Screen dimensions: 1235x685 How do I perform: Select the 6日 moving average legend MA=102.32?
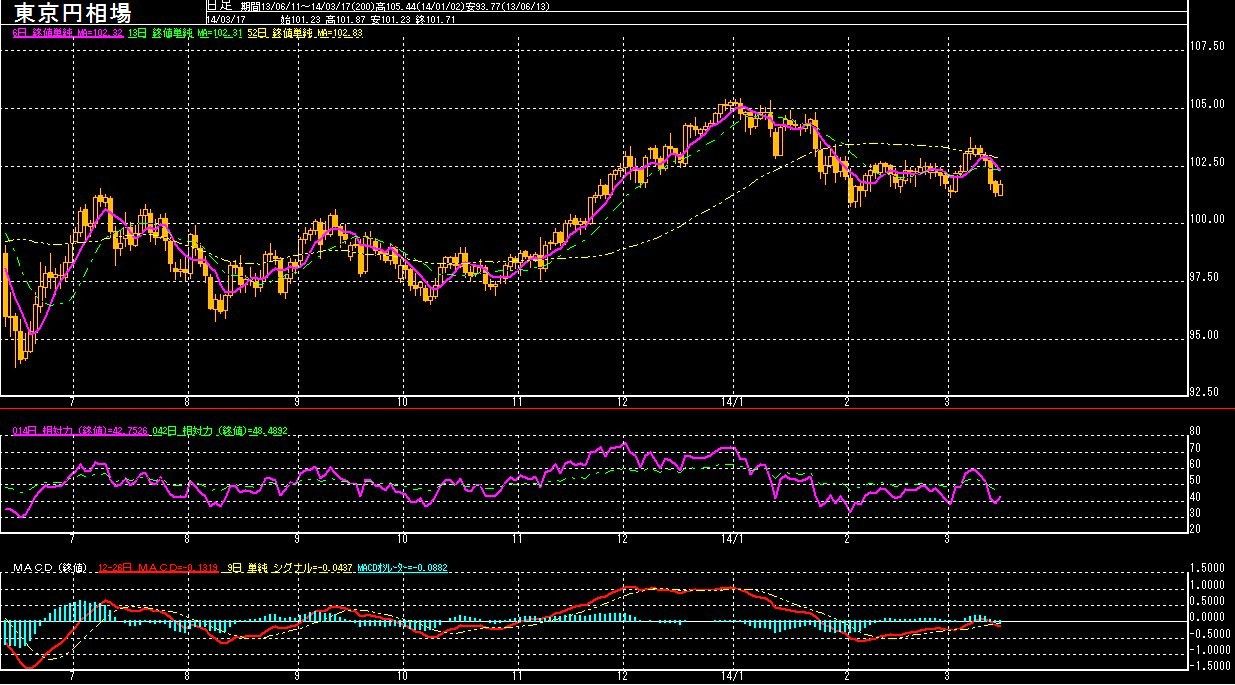(67, 33)
